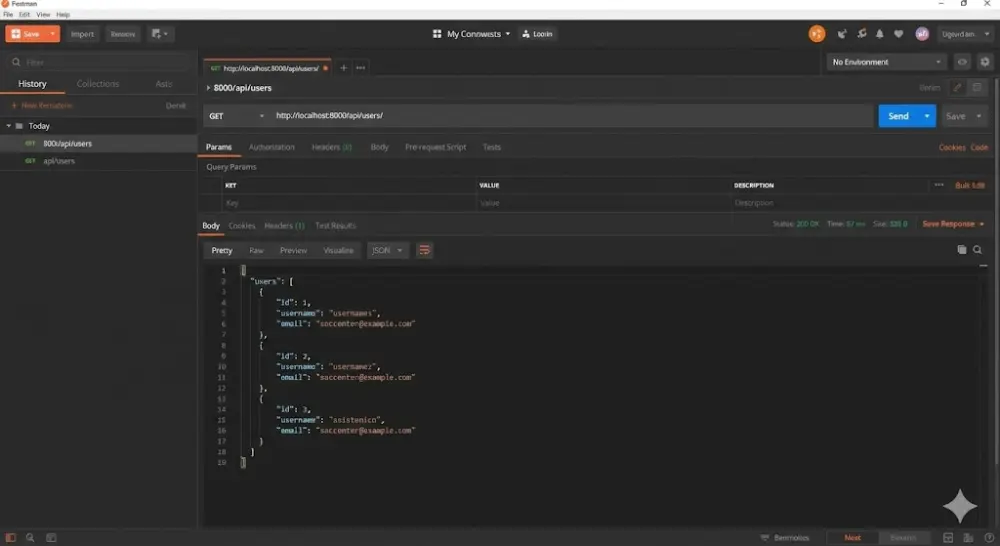Open My Conwwsts workspace dropdown

pyautogui.click(x=472, y=34)
